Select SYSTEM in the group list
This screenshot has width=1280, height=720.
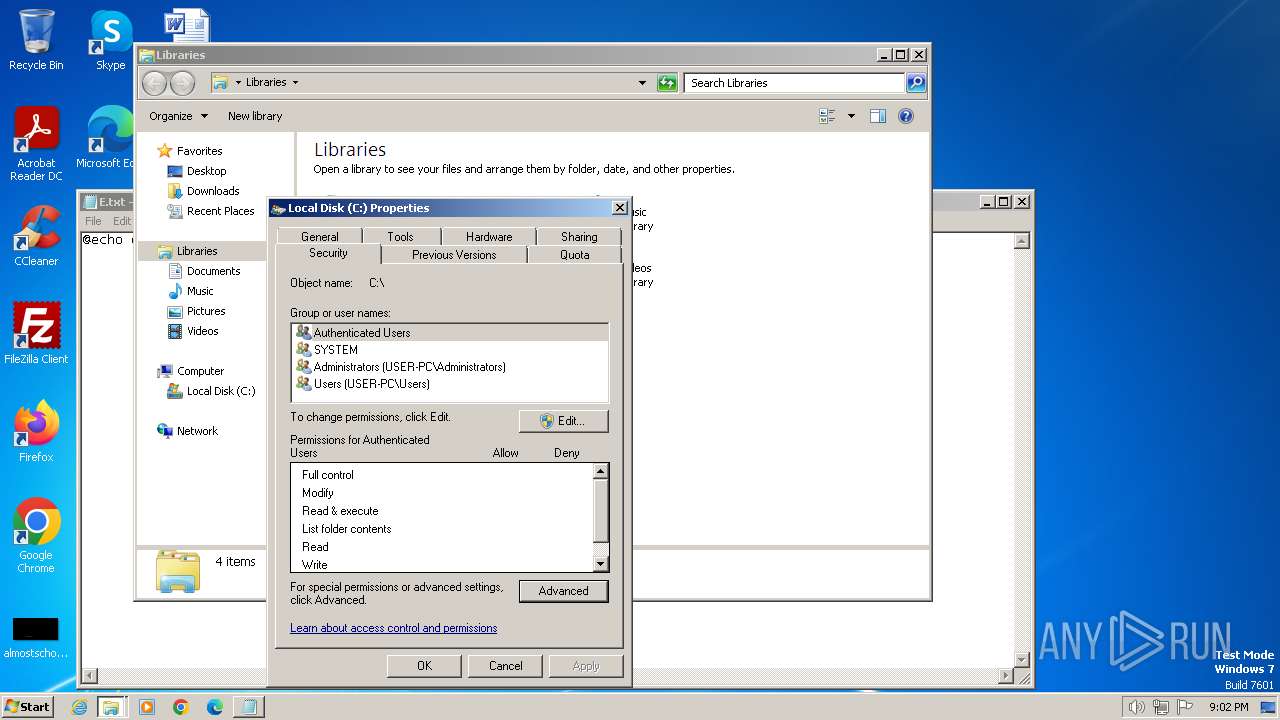click(x=450, y=350)
